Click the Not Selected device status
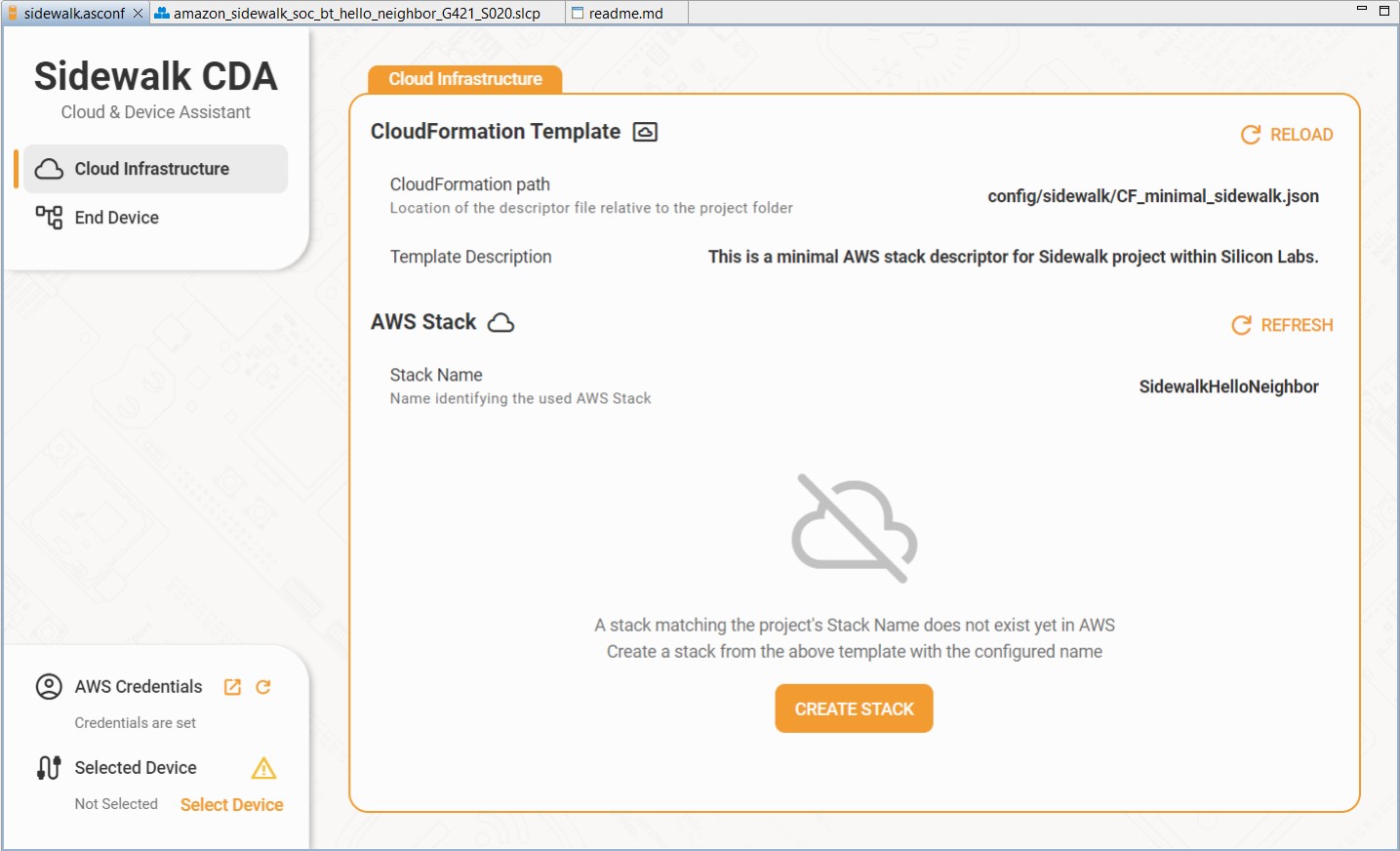This screenshot has width=1400, height=851. click(x=116, y=804)
